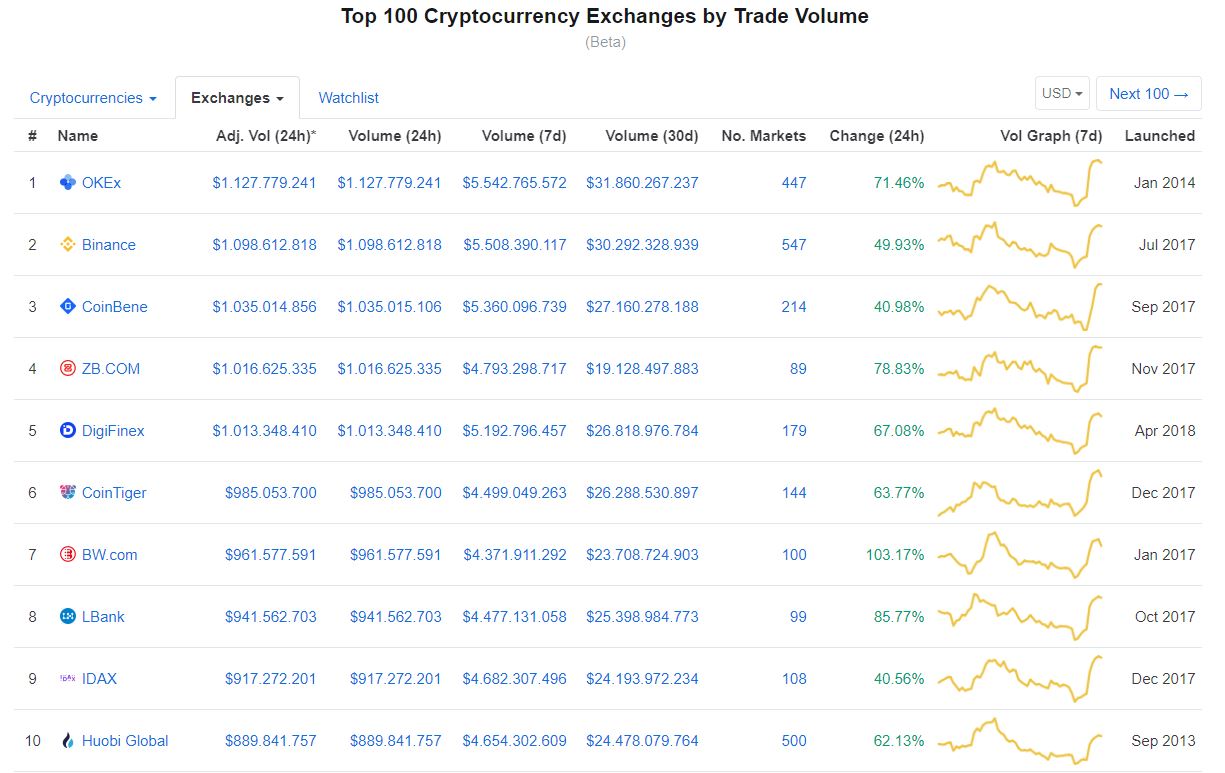Open the CoinBene exchange link
This screenshot has height=773, width=1225.
(x=114, y=307)
